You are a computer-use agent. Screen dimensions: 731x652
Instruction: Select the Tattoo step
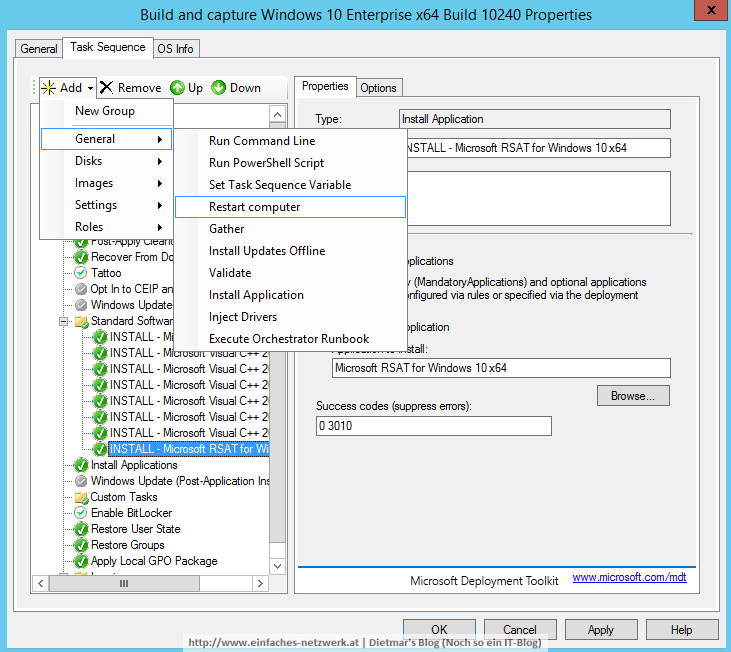[x=106, y=273]
